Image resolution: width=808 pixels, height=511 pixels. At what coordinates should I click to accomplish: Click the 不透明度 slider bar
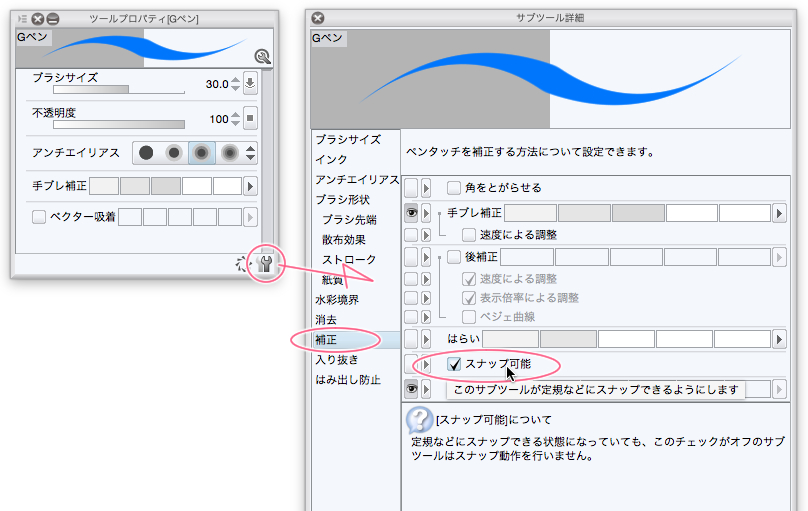119,125
